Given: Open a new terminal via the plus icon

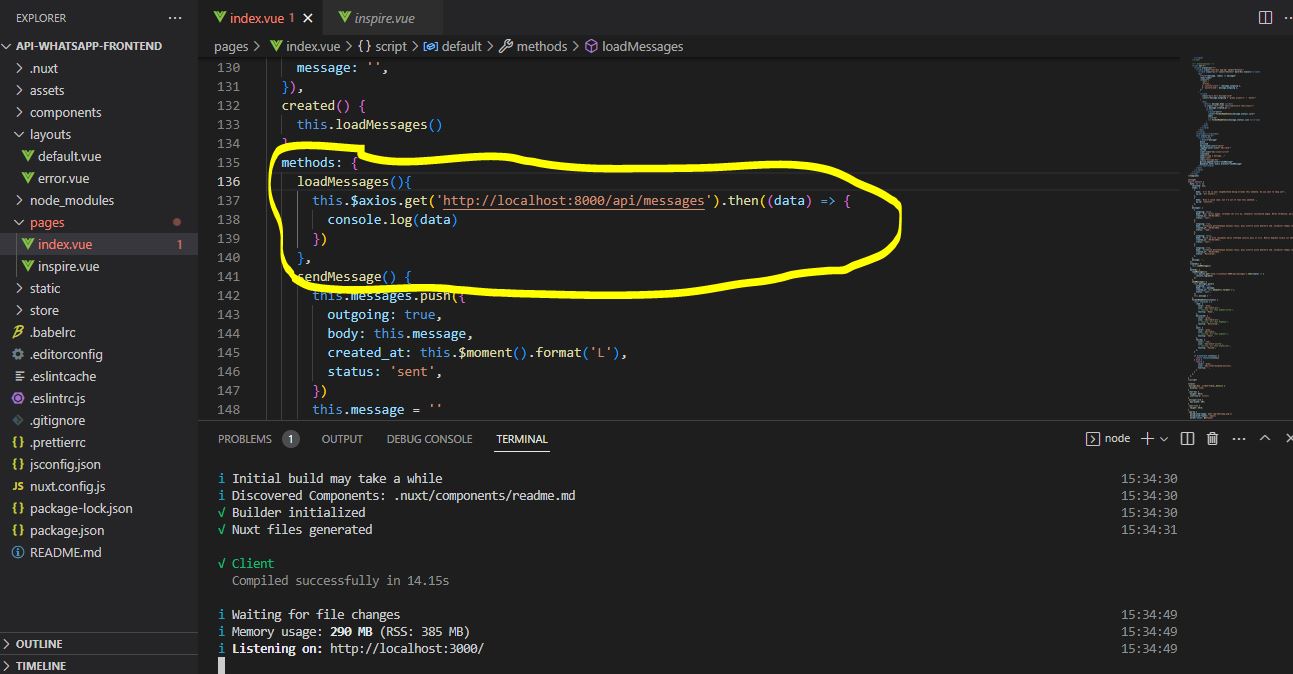Looking at the screenshot, I should click(1146, 438).
